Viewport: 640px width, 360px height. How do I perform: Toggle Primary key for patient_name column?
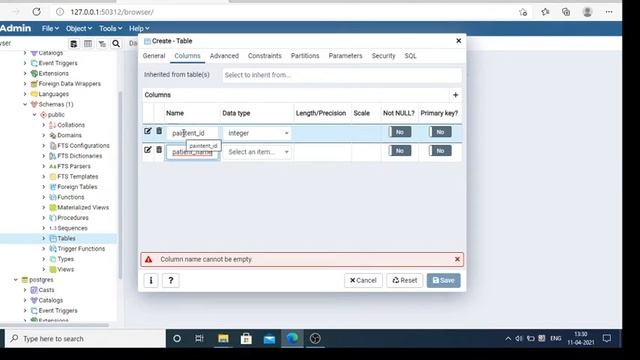point(440,151)
